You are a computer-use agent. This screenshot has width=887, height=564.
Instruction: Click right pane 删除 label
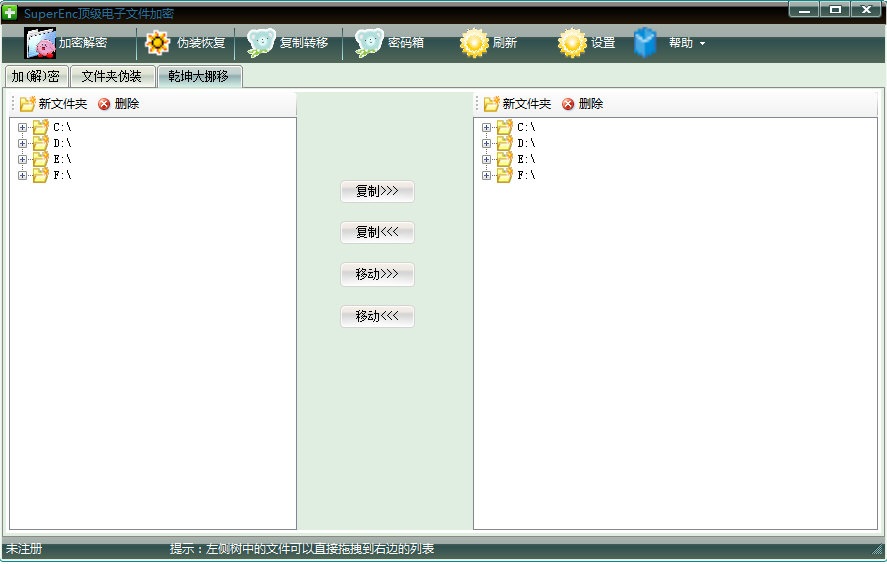tap(591, 104)
